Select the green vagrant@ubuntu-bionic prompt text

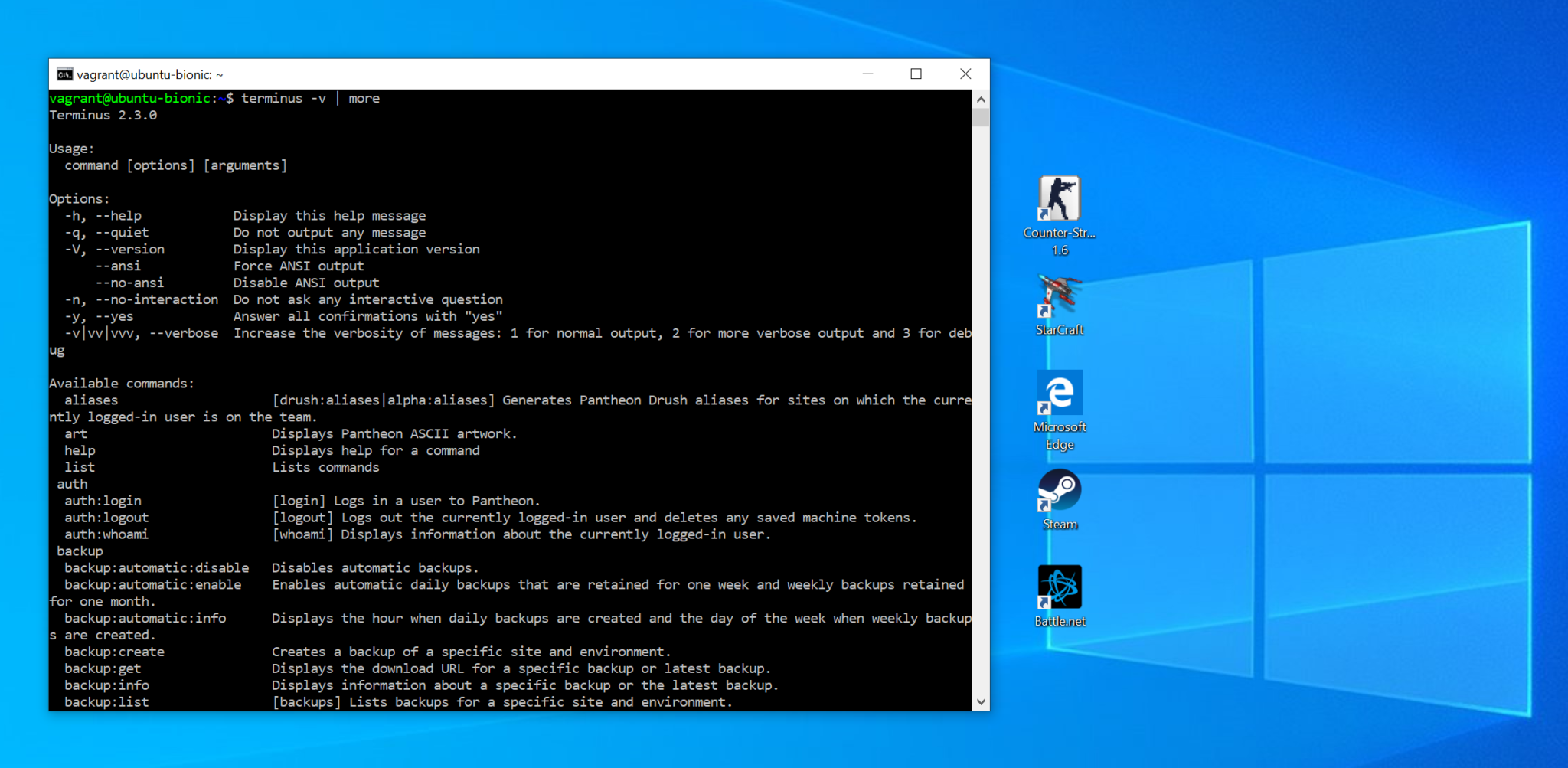pos(130,98)
